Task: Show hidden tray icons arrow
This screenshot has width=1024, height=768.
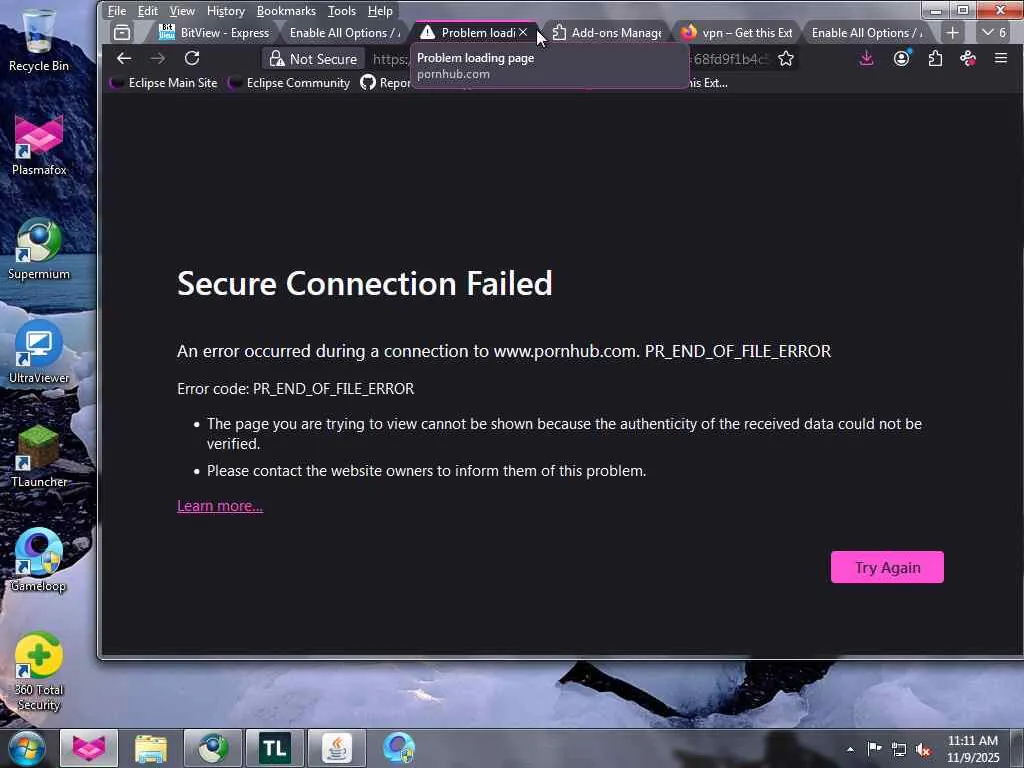Action: tap(850, 749)
